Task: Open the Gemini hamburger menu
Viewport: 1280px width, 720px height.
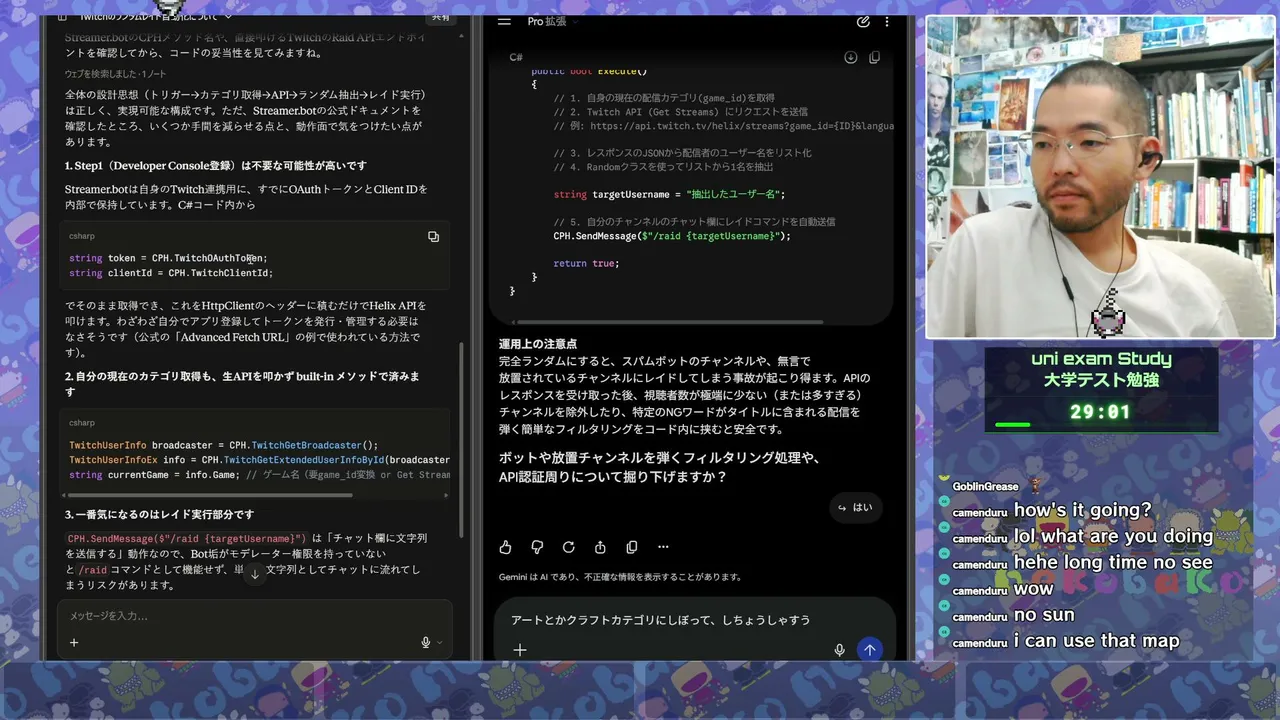Action: (x=504, y=21)
